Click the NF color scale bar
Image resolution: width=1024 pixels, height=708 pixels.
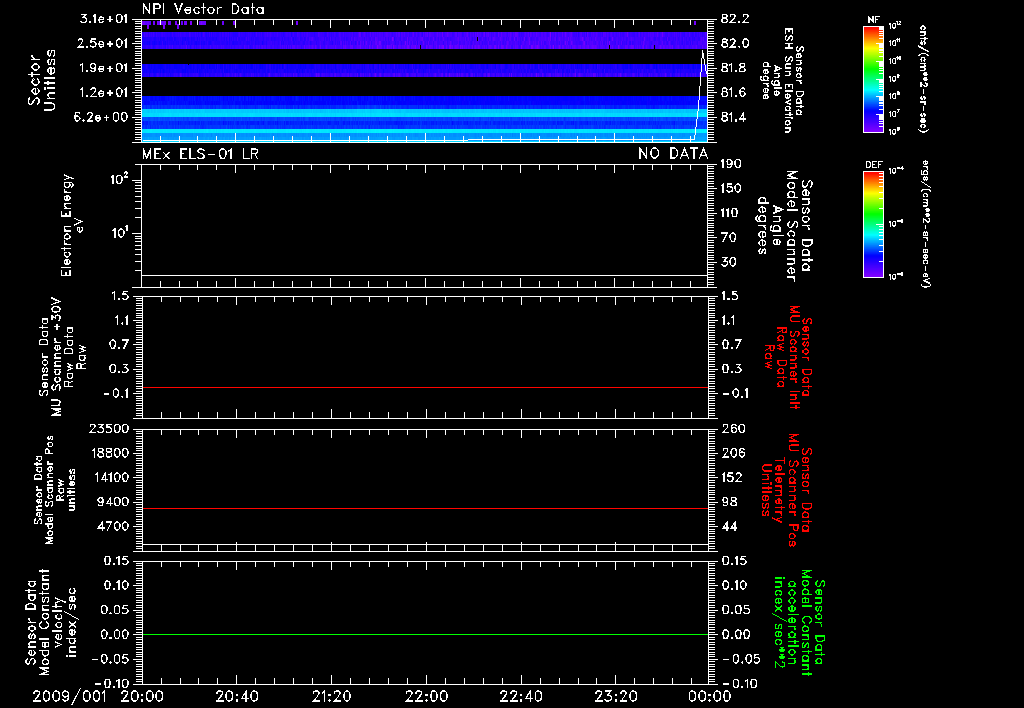(x=874, y=78)
